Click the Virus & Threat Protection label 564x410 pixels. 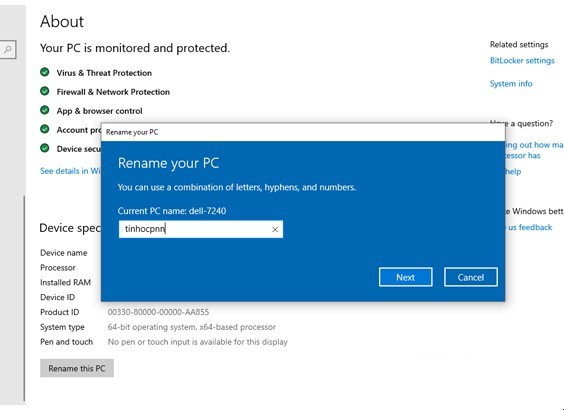pyautogui.click(x=104, y=73)
